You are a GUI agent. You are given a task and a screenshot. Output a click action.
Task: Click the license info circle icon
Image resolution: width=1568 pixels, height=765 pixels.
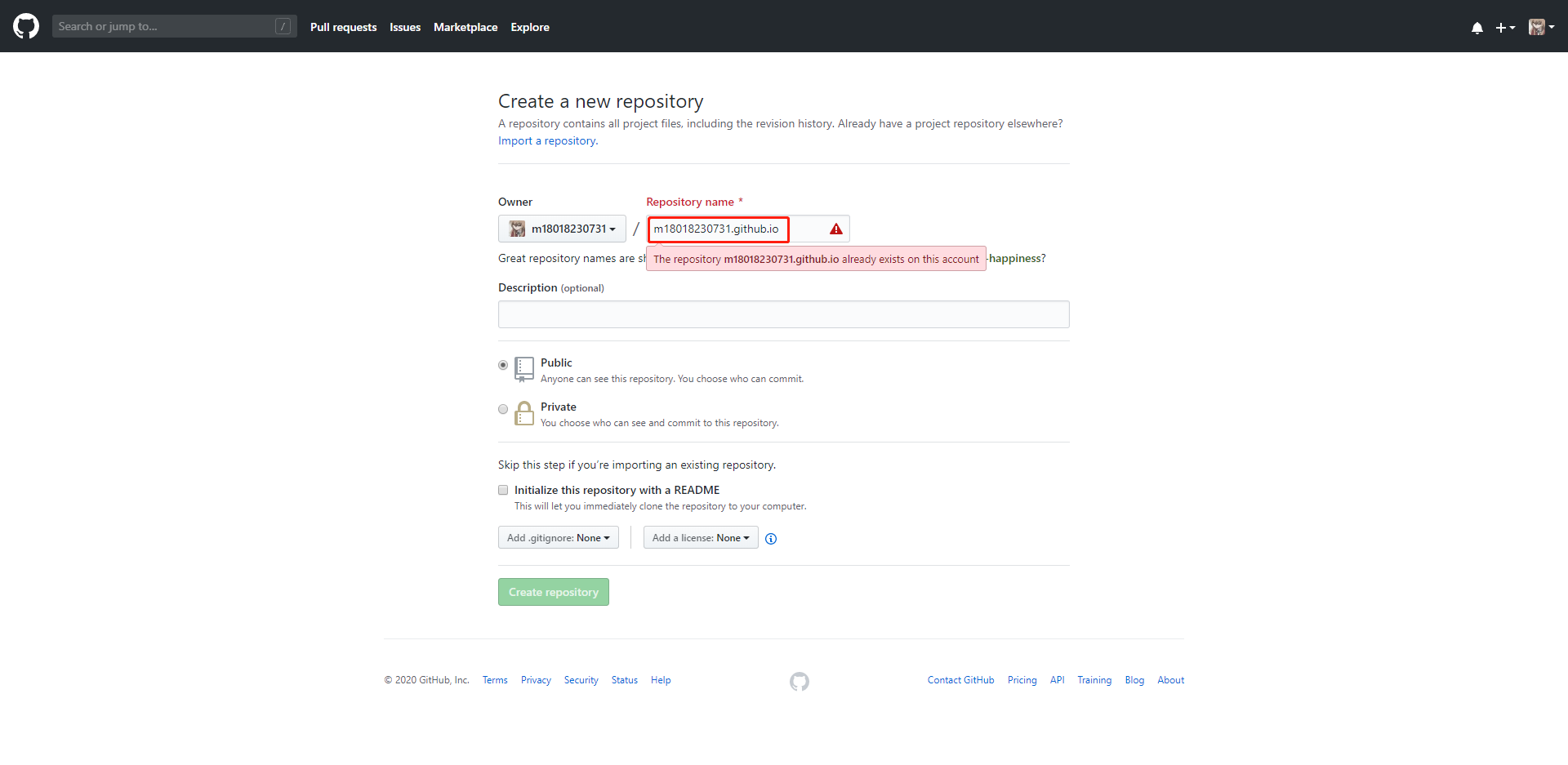(771, 539)
